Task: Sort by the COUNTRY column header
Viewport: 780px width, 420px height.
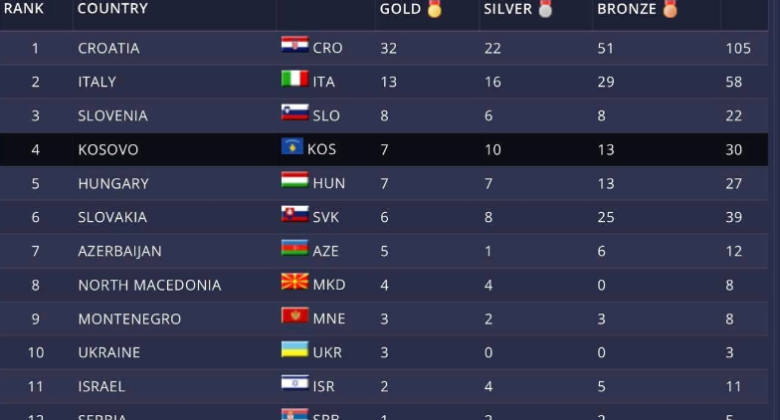Action: click(x=113, y=8)
